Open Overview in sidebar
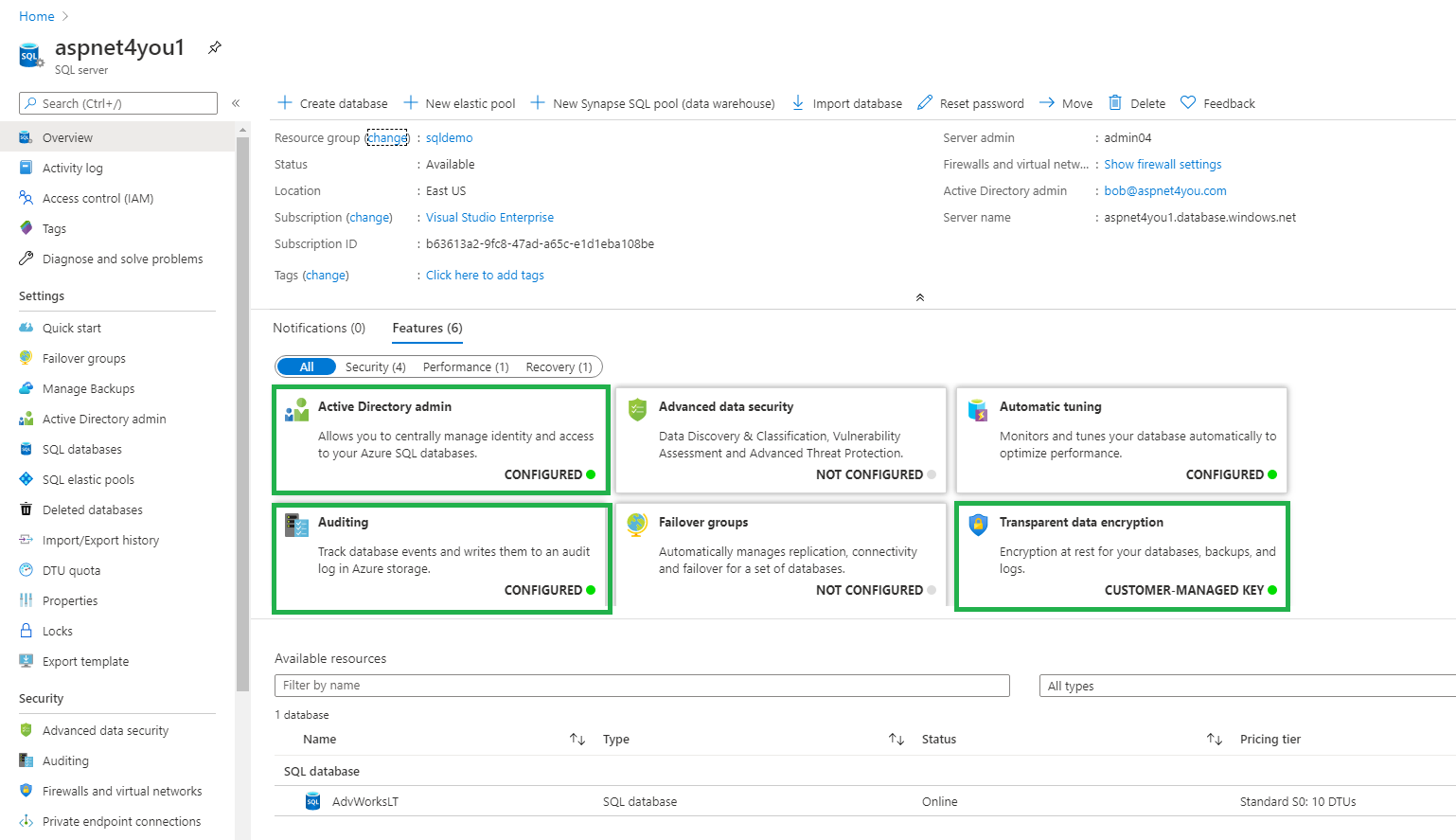 pyautogui.click(x=117, y=137)
